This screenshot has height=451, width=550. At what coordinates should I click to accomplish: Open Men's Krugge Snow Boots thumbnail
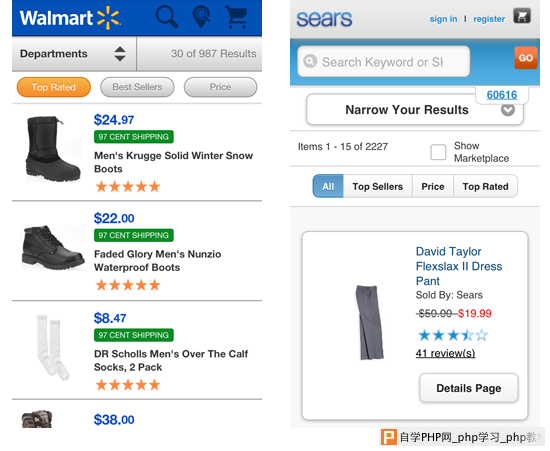click(53, 149)
